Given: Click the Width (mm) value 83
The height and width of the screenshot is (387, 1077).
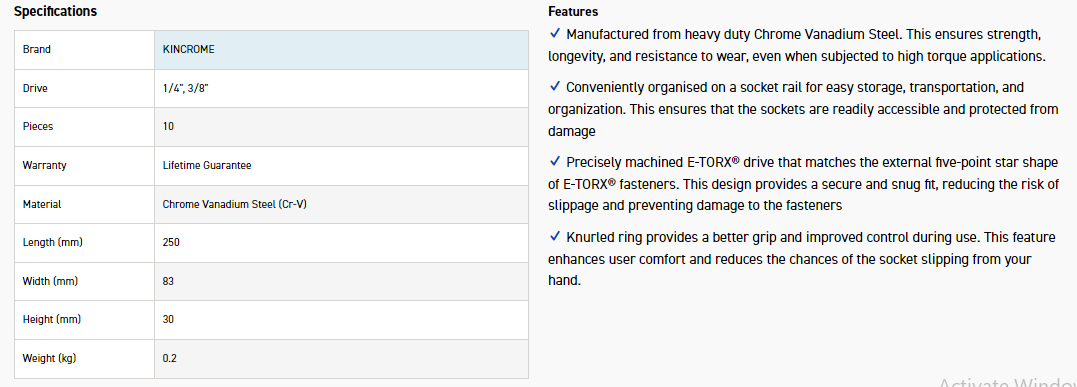Looking at the screenshot, I should coord(168,281).
